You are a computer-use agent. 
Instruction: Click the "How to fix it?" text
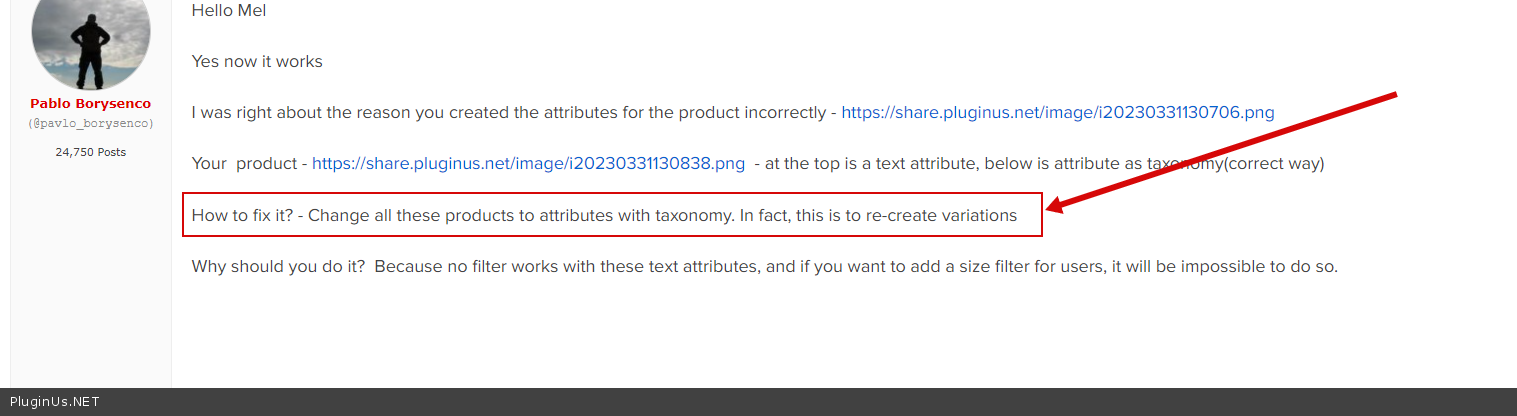(242, 215)
